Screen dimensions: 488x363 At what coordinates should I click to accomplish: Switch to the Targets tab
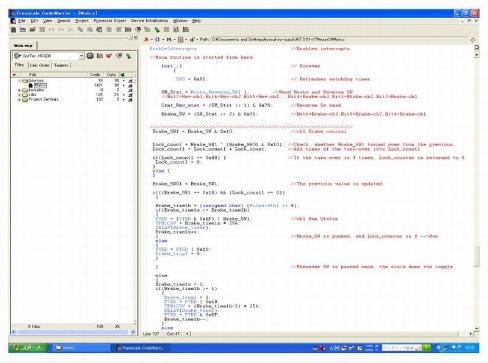pos(61,65)
